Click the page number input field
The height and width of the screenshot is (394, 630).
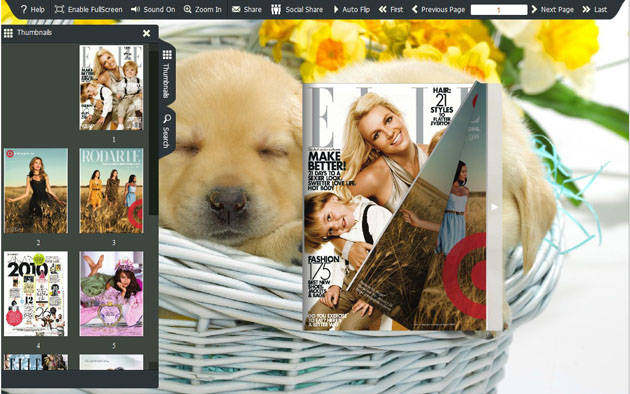coord(499,10)
